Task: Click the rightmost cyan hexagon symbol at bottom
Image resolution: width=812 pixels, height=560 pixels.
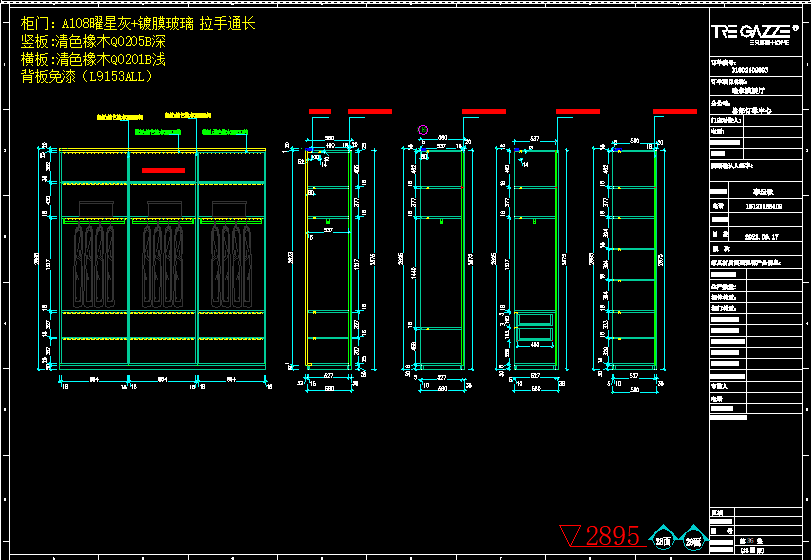Action: (693, 540)
